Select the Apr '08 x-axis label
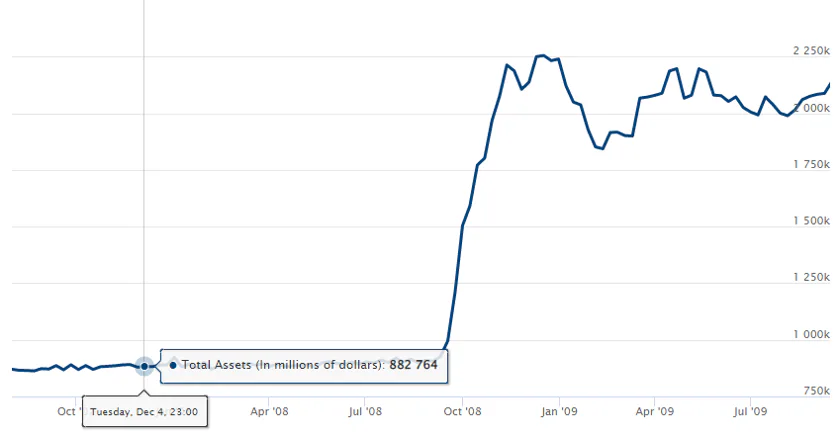The height and width of the screenshot is (438, 840). pyautogui.click(x=269, y=411)
